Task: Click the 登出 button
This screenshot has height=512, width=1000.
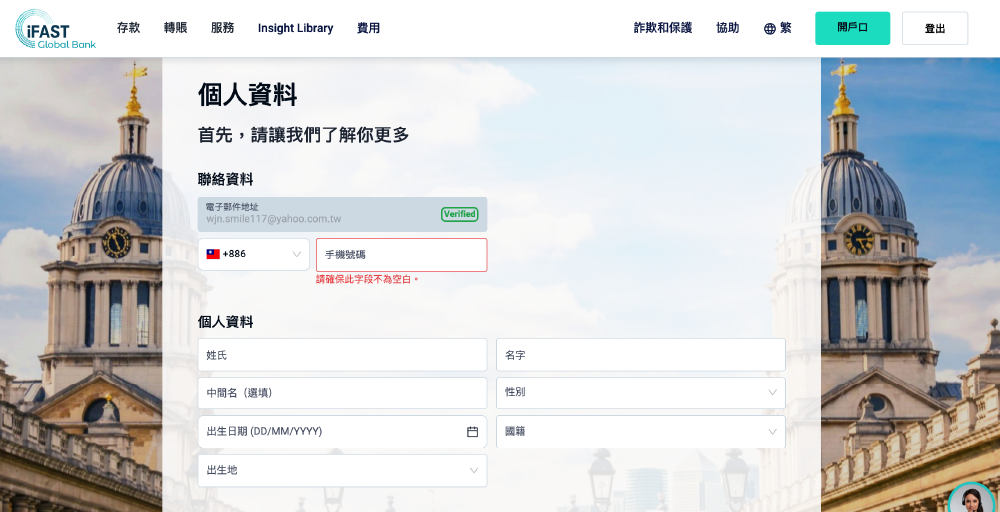Action: pos(934,28)
